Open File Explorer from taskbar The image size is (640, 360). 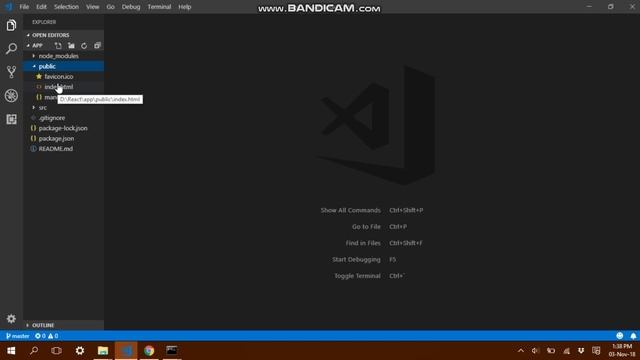(103, 351)
